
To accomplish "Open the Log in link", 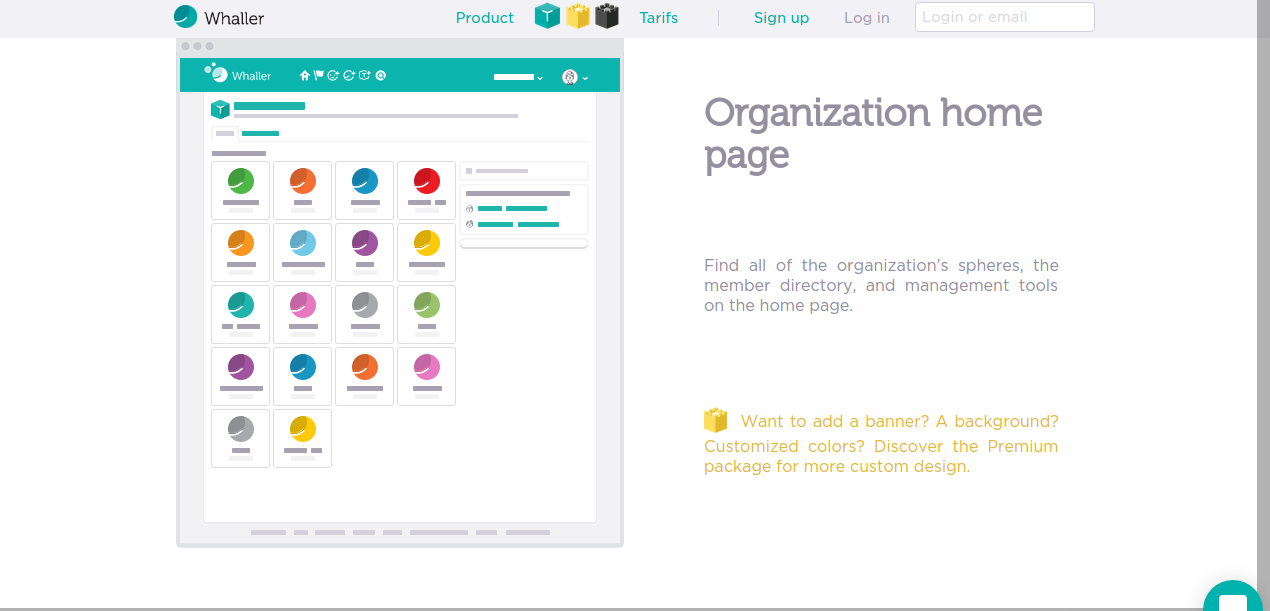I will [867, 18].
